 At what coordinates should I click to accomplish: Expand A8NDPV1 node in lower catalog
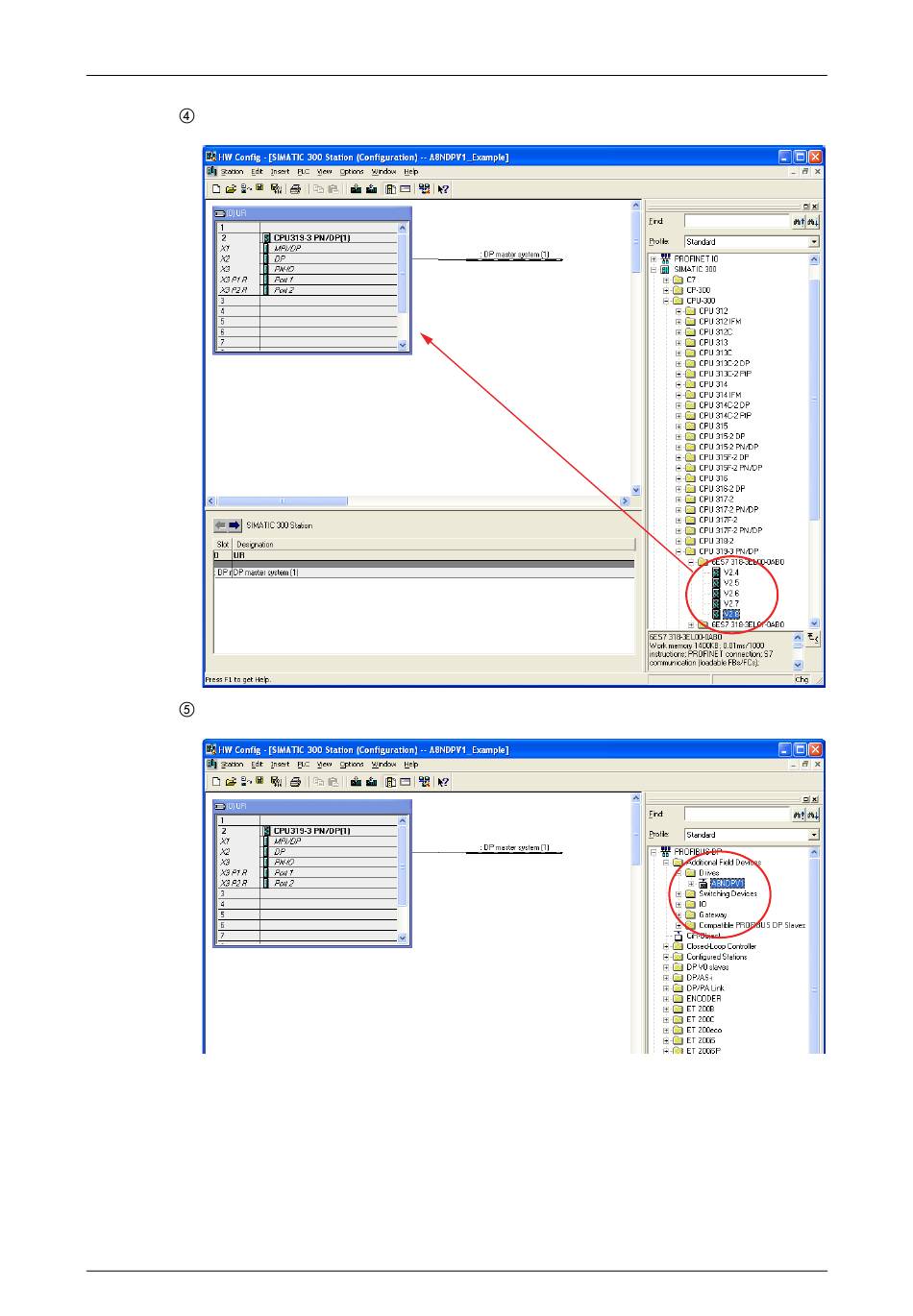(691, 883)
